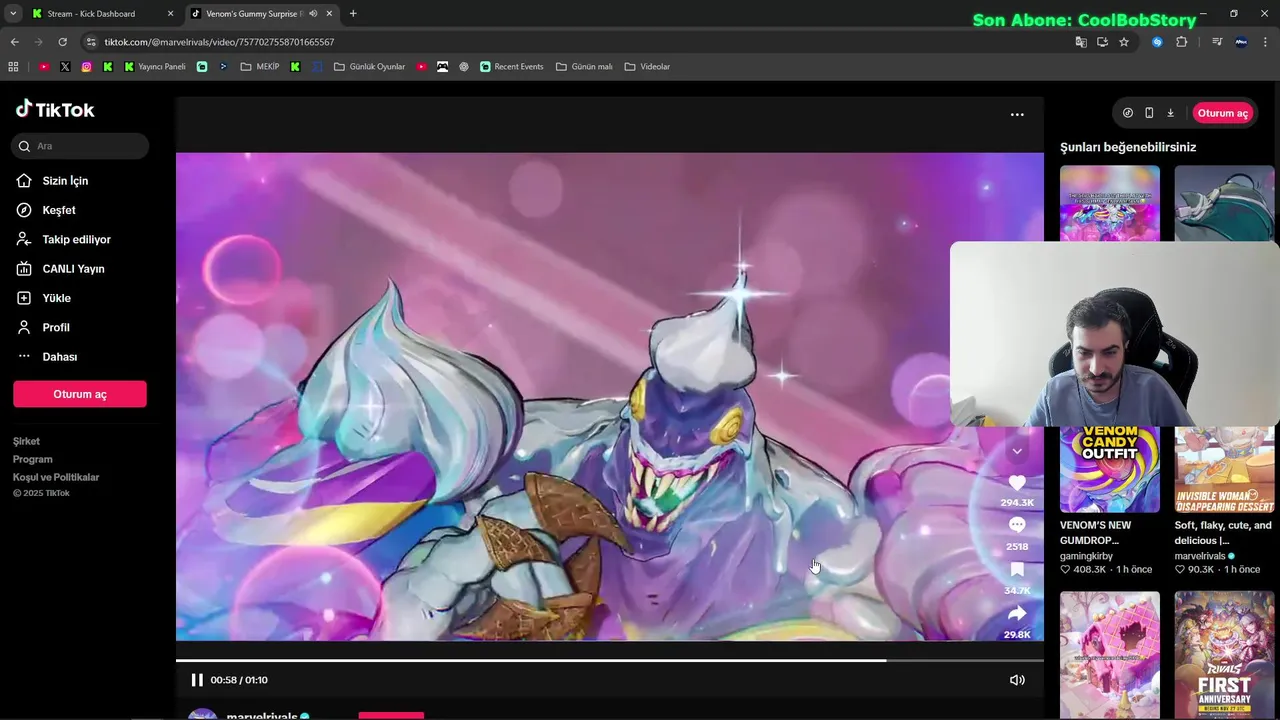Viewport: 1280px width, 720px height.
Task: Click the phone app icon in header
Action: coord(1149,113)
